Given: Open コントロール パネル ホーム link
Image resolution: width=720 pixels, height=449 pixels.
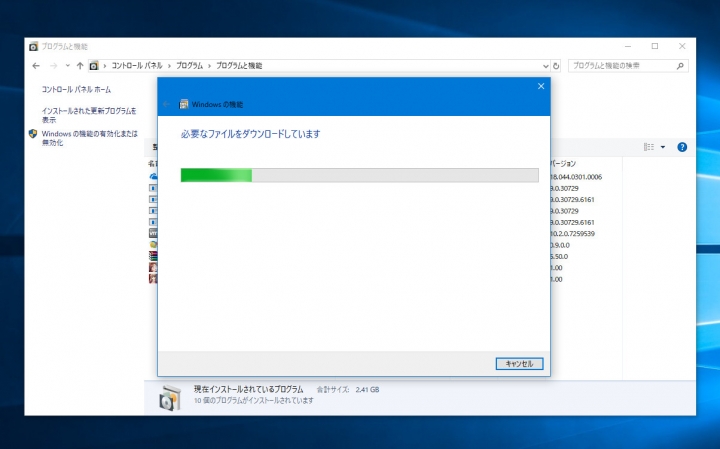Looking at the screenshot, I should (x=76, y=90).
